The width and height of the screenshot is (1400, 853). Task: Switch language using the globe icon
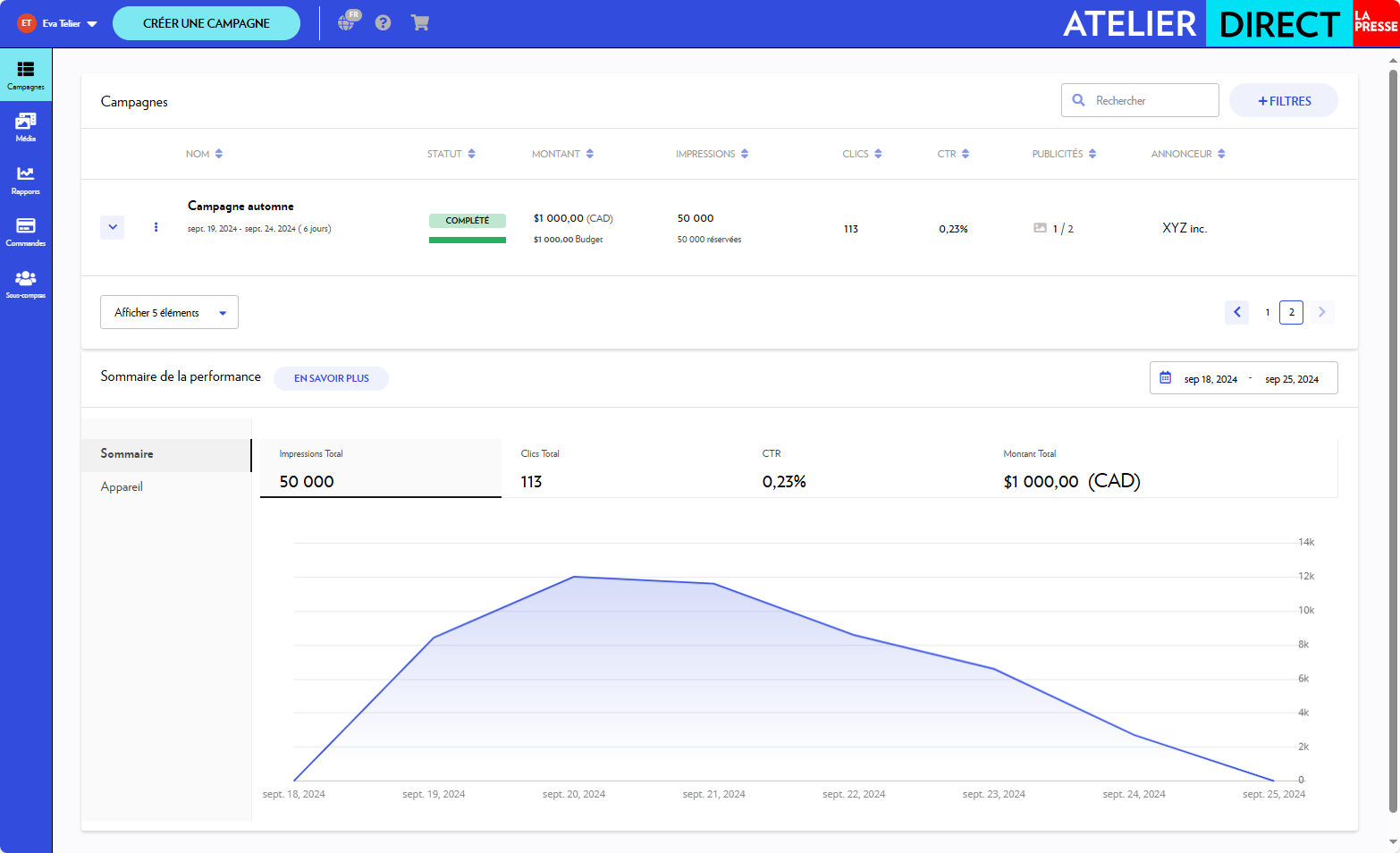tap(347, 22)
